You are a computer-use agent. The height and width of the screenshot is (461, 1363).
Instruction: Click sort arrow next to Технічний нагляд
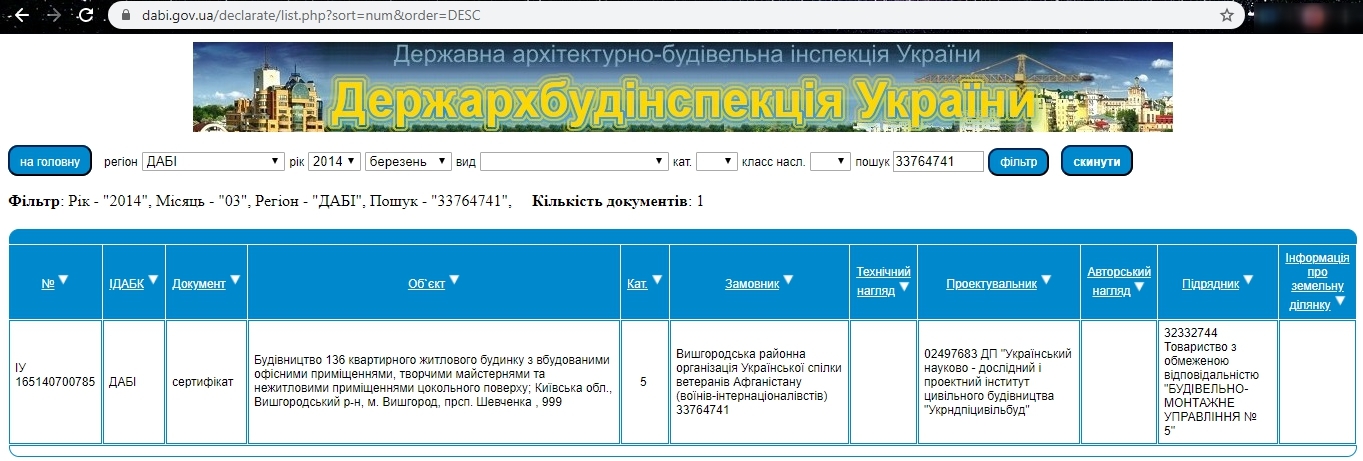[904, 287]
